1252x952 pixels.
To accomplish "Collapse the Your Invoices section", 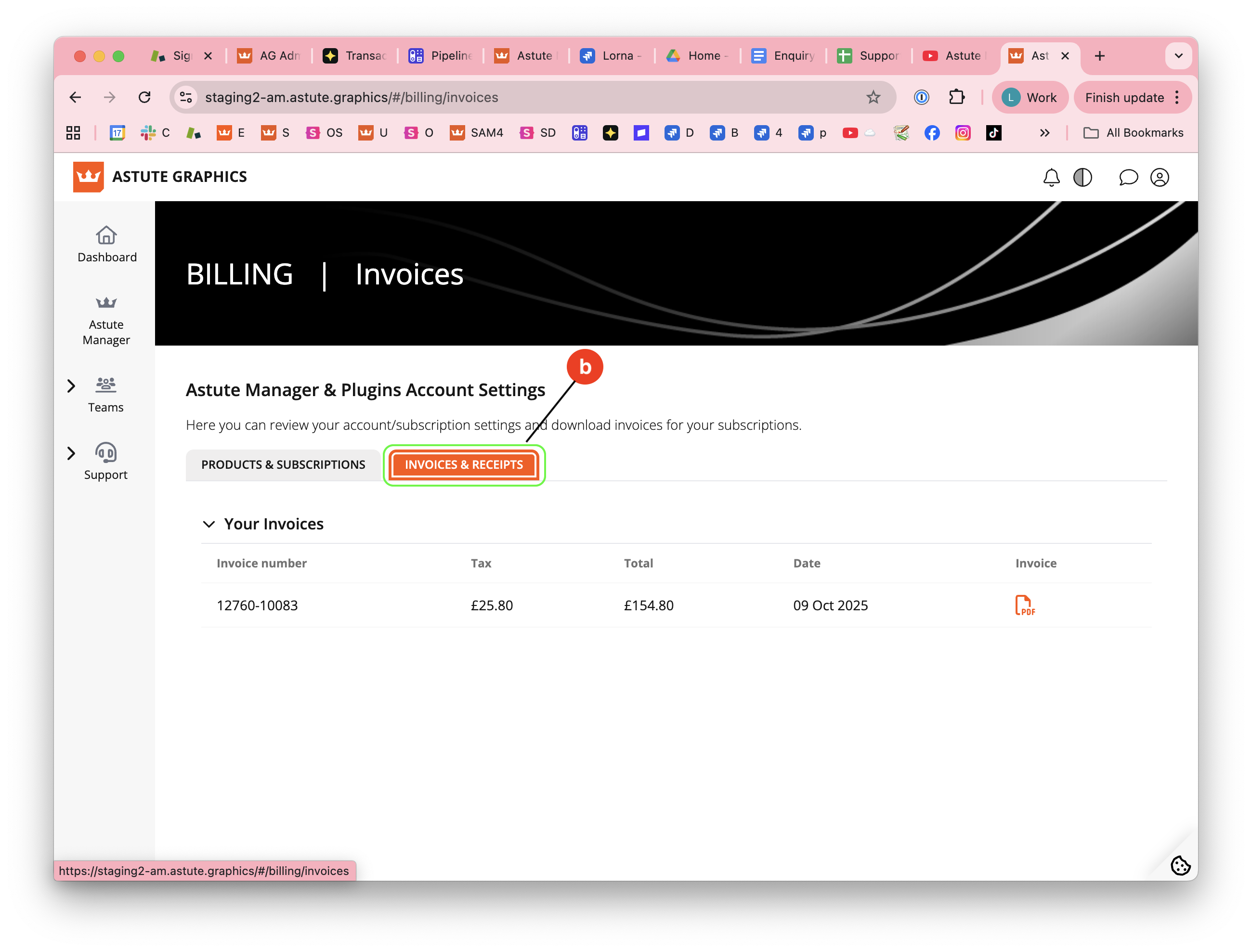I will (x=209, y=524).
